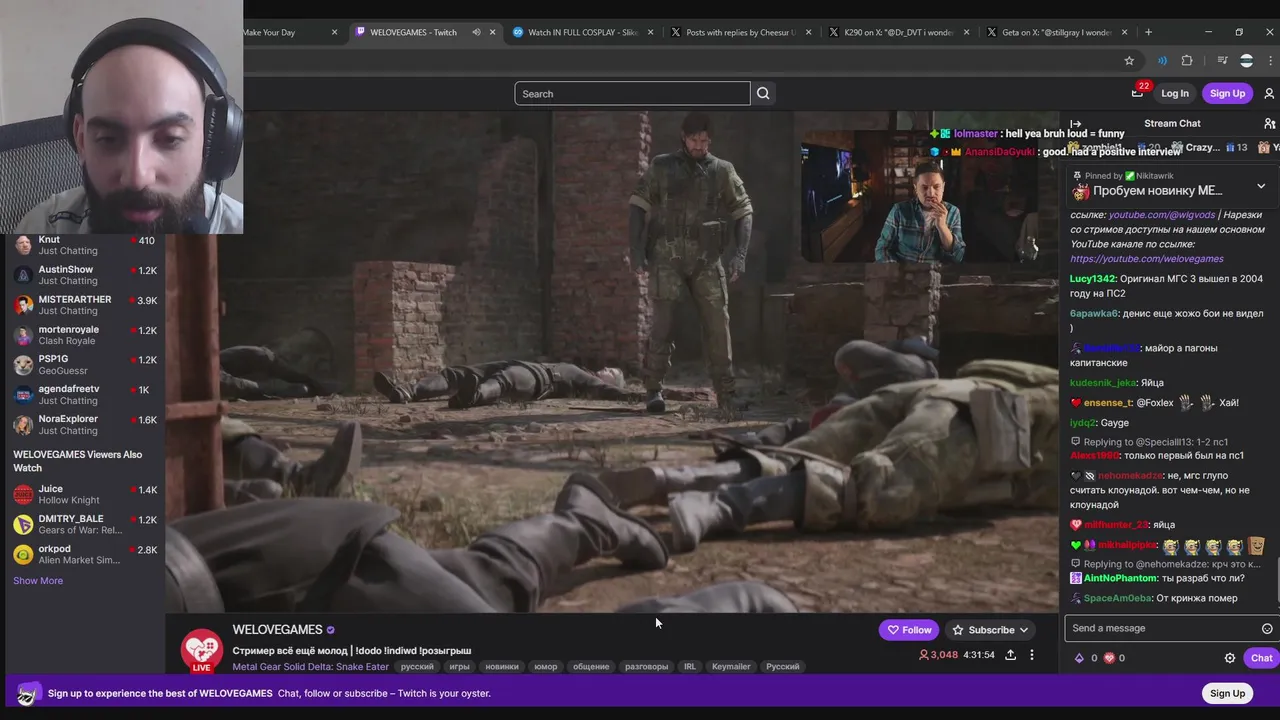Open PSP1G channel avatar
Viewport: 1280px width, 720px height.
[23, 365]
